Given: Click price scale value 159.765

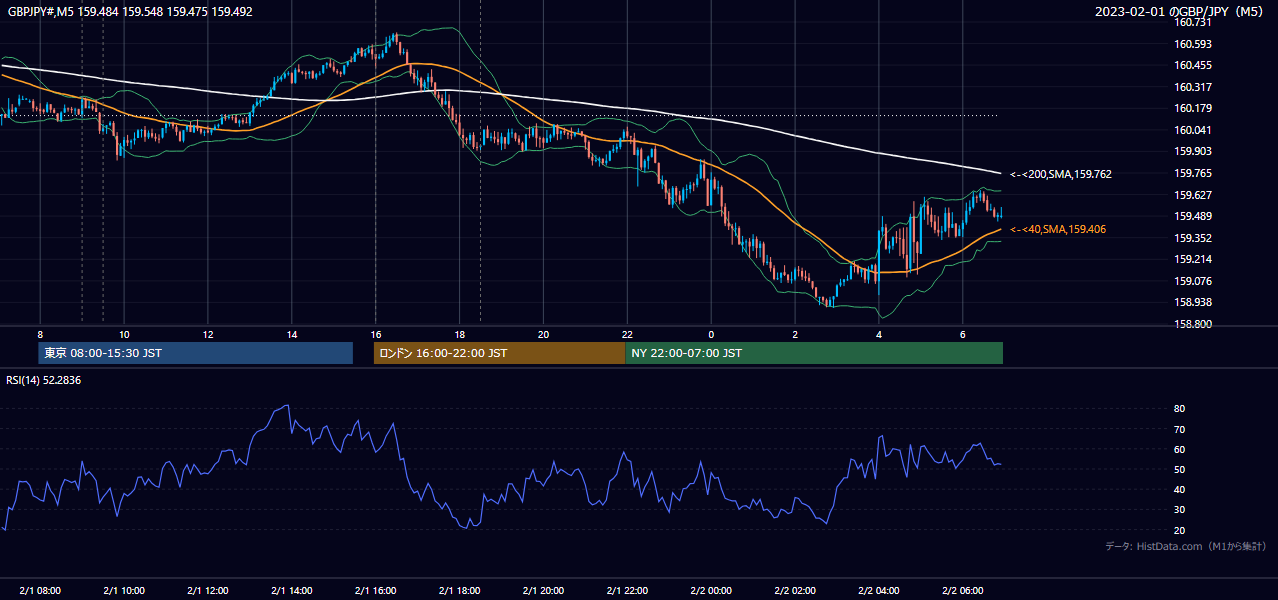Looking at the screenshot, I should click(1193, 173).
